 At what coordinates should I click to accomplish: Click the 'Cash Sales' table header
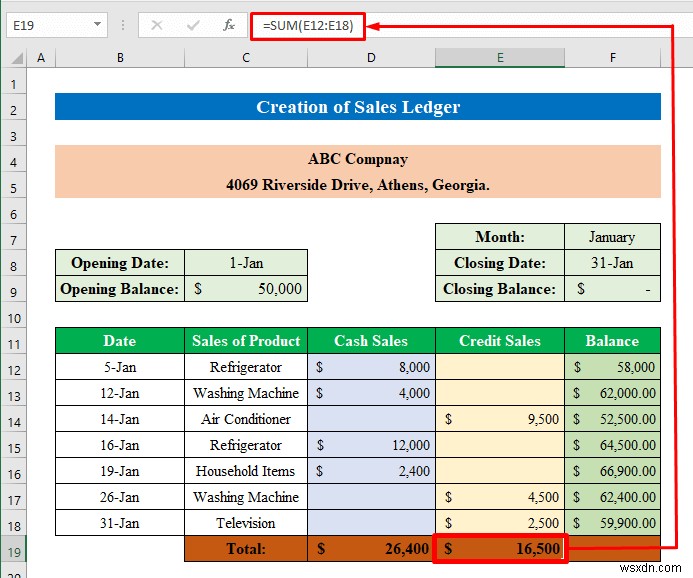tap(371, 341)
